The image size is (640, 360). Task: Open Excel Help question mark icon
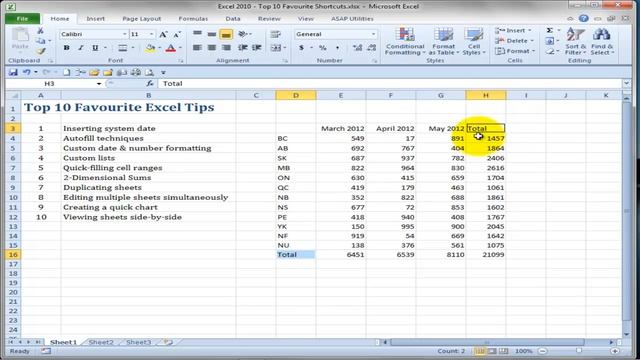click(584, 18)
